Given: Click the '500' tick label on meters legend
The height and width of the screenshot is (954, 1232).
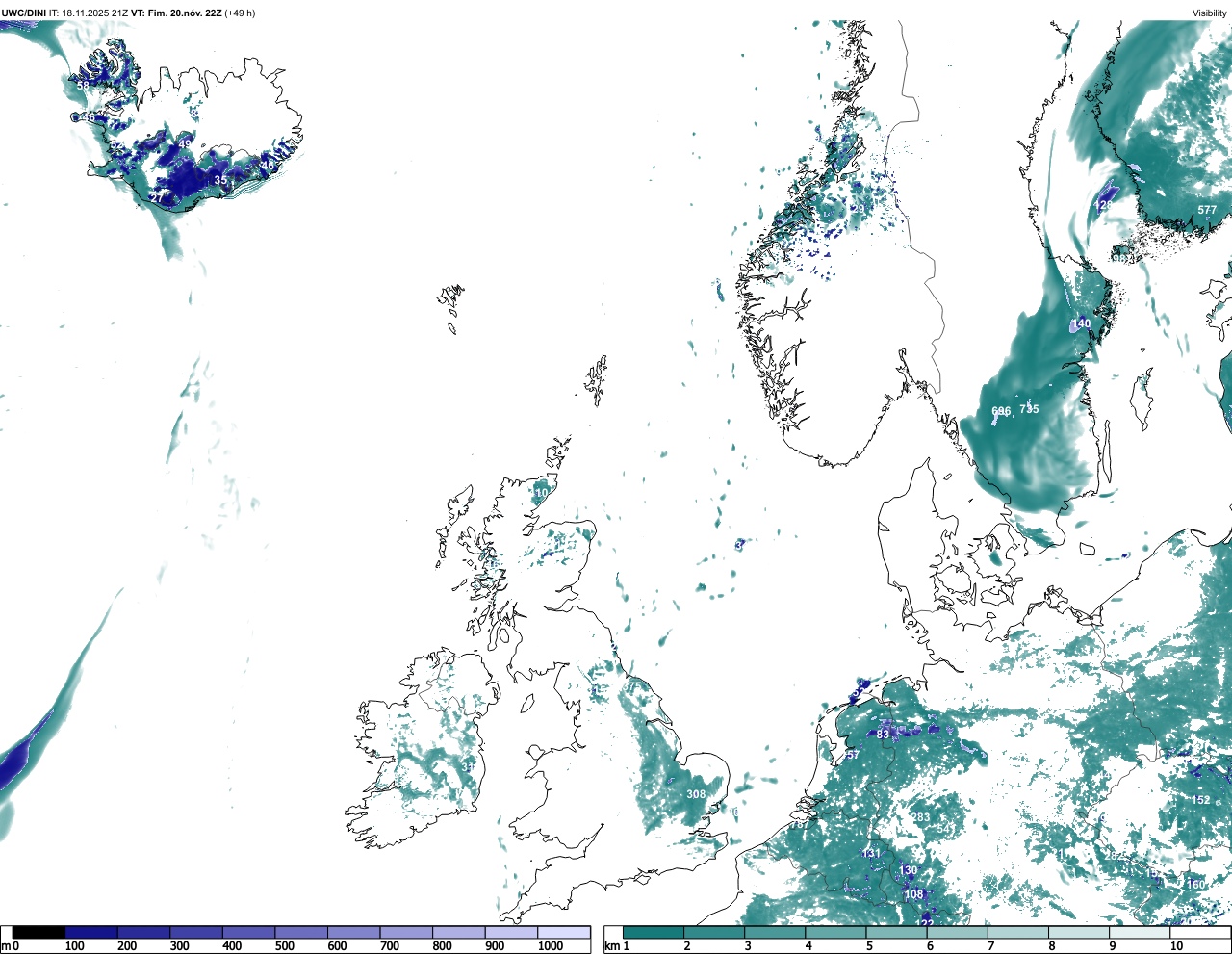Looking at the screenshot, I should pos(285,946).
